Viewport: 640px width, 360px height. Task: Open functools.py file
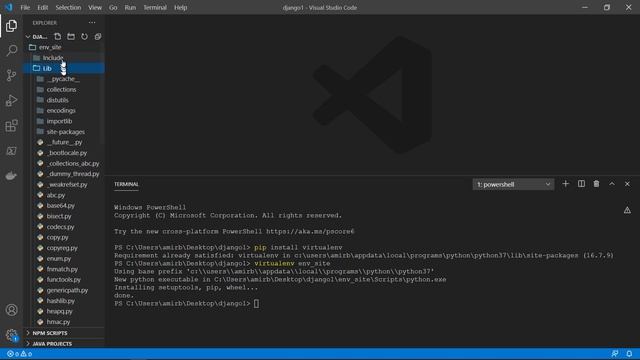[64, 280]
